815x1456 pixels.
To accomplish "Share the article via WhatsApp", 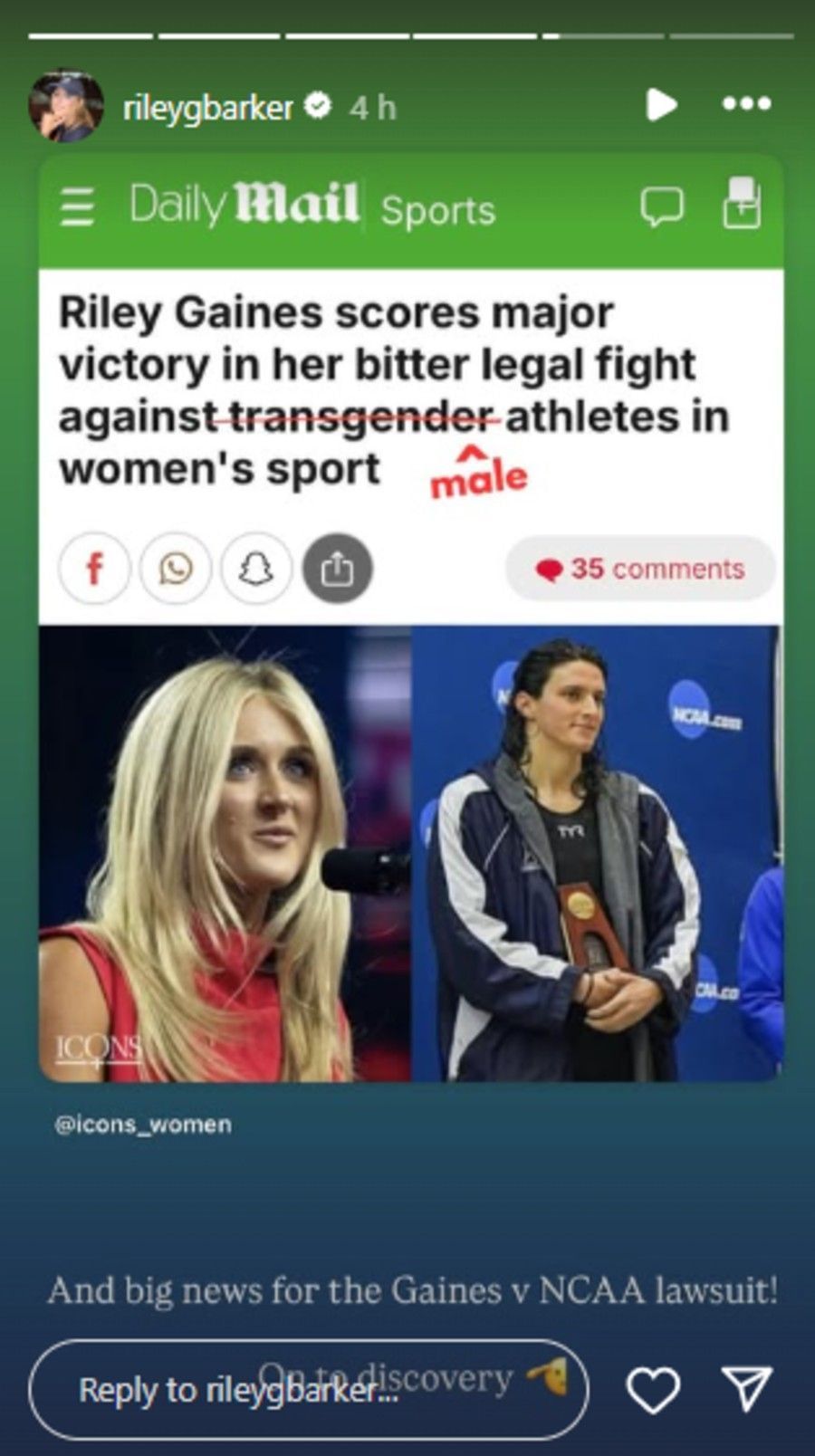I will tap(176, 569).
